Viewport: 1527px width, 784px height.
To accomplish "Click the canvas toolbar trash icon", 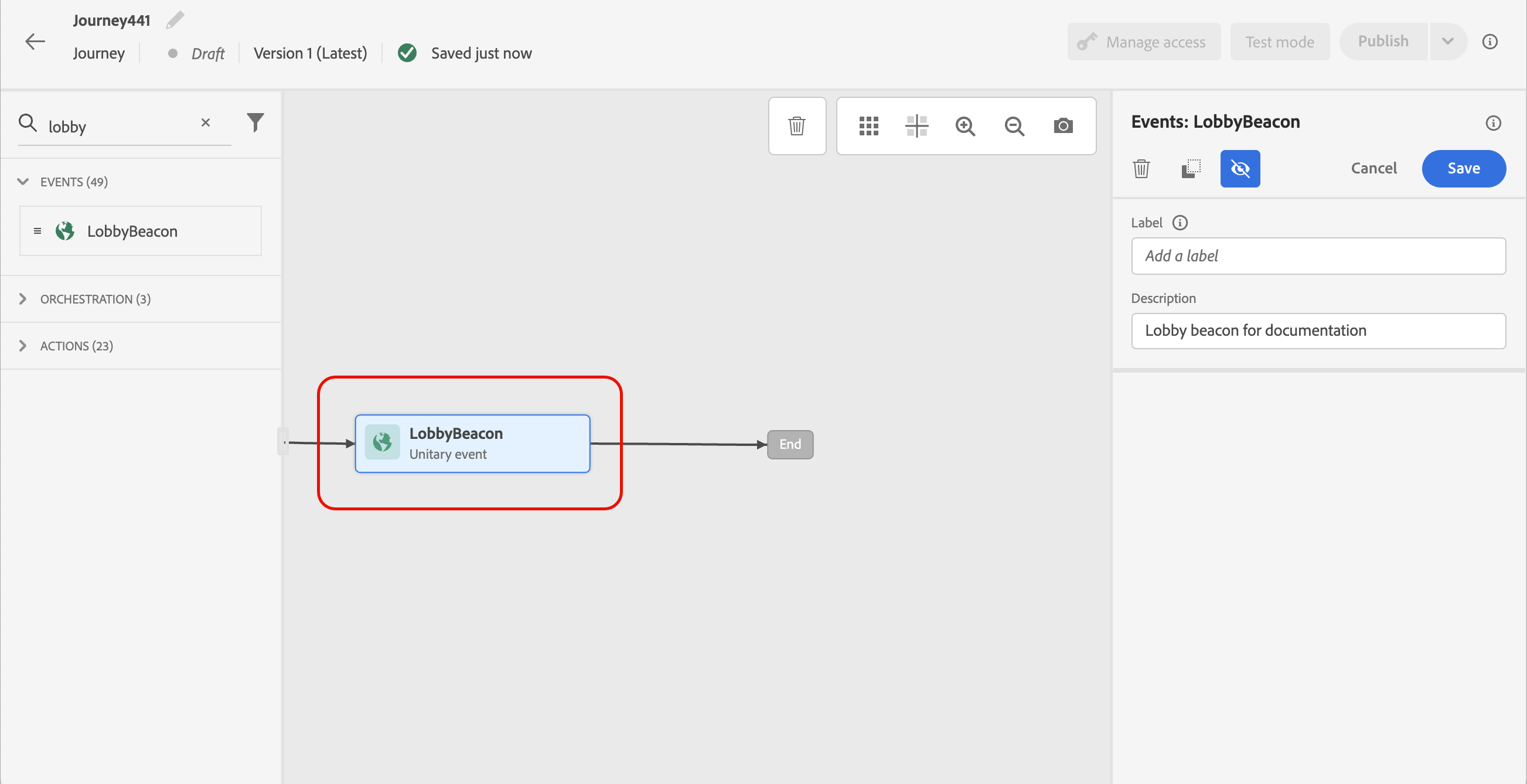I will 797,126.
